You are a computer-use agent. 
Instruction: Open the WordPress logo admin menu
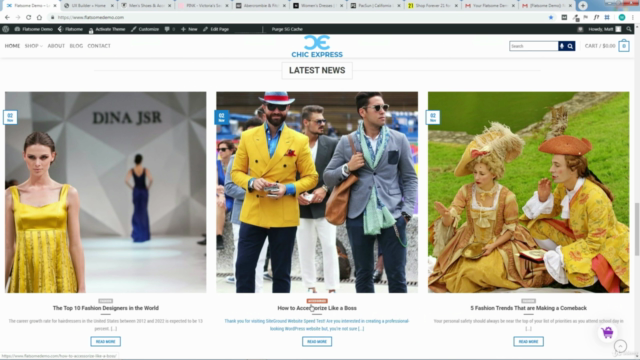point(6,29)
